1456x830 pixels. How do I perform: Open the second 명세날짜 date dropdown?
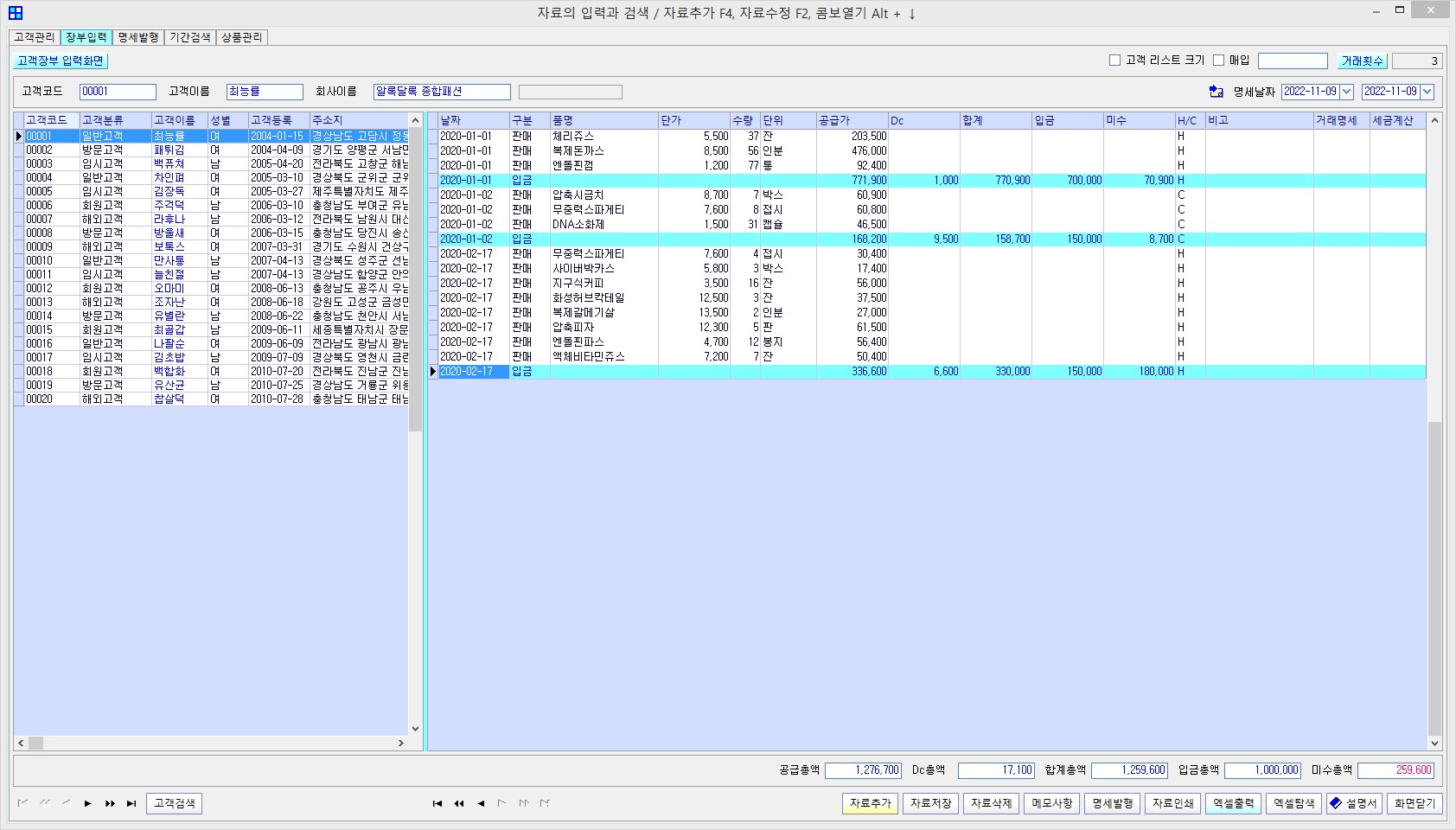[x=1427, y=92]
